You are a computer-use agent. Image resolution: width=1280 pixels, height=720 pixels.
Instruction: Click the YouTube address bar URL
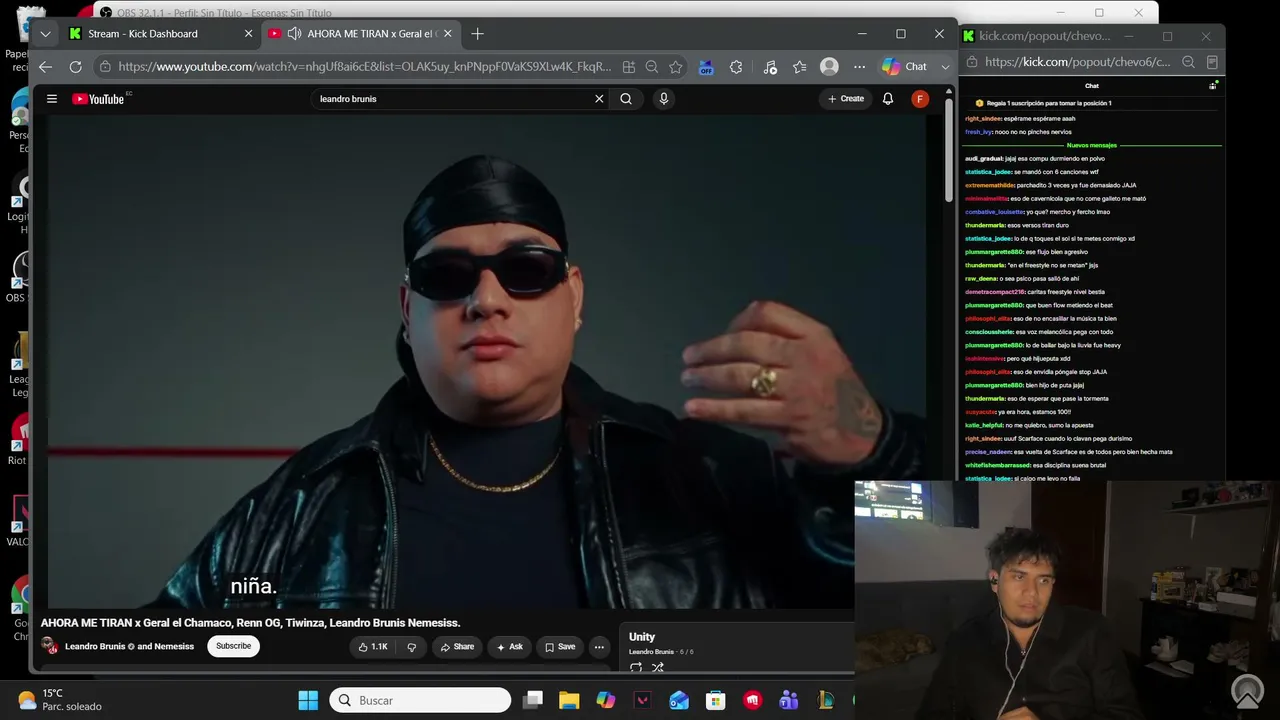pyautogui.click(x=364, y=67)
